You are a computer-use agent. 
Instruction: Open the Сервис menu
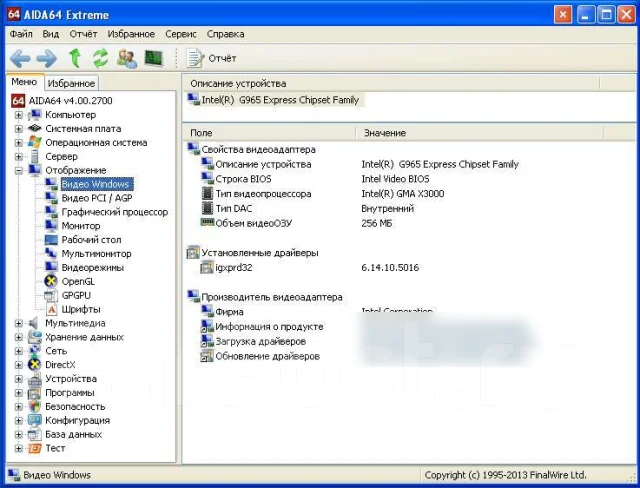tap(181, 34)
